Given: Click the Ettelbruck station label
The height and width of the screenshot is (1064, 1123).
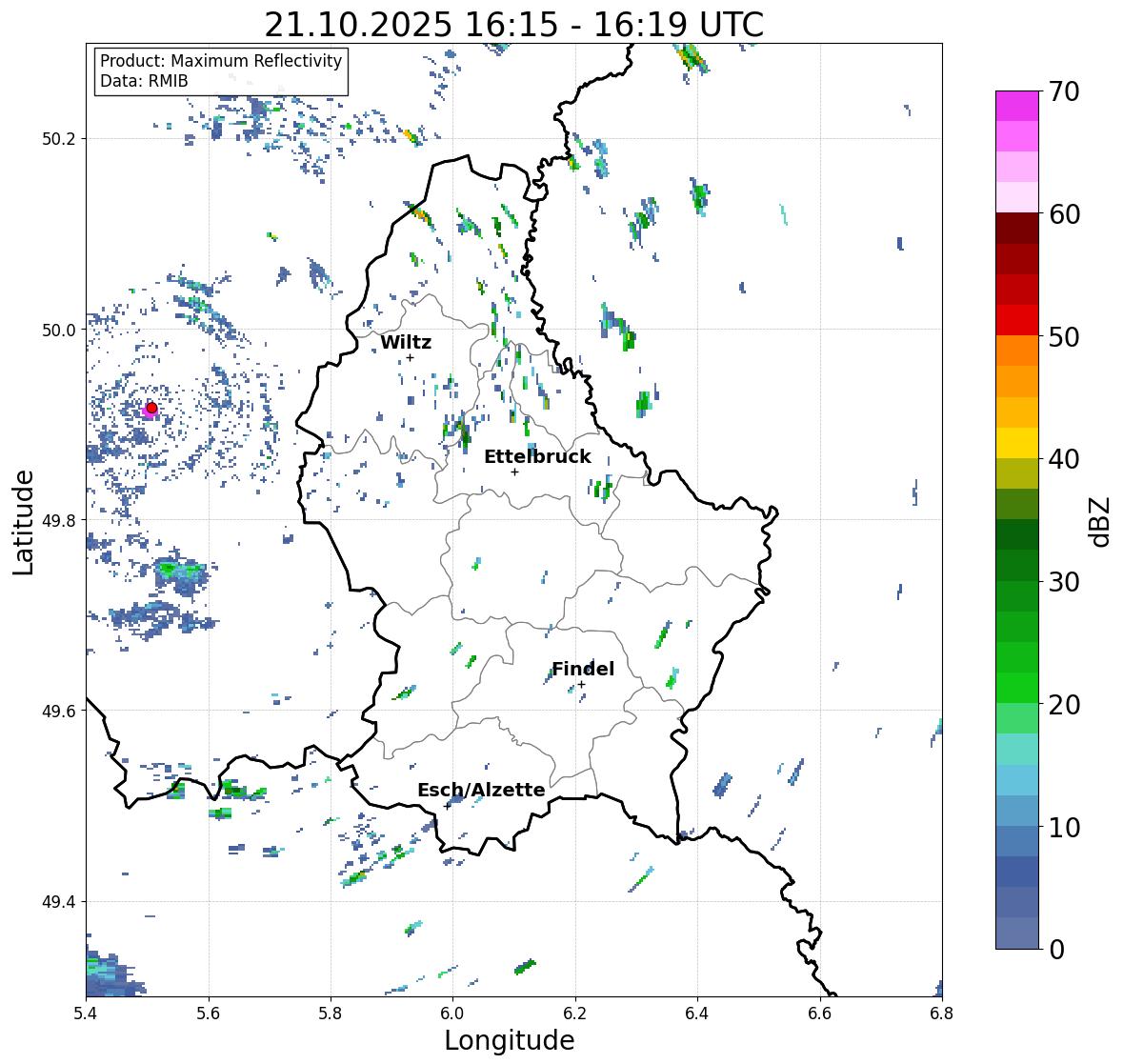Looking at the screenshot, I should click(537, 457).
